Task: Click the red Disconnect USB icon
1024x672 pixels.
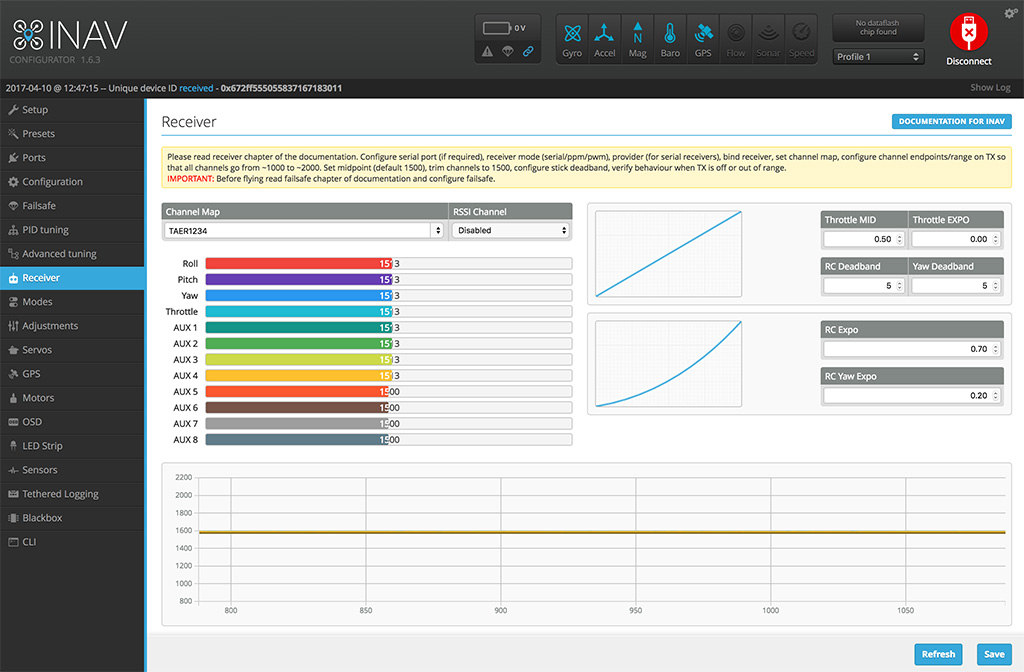Action: coord(969,34)
